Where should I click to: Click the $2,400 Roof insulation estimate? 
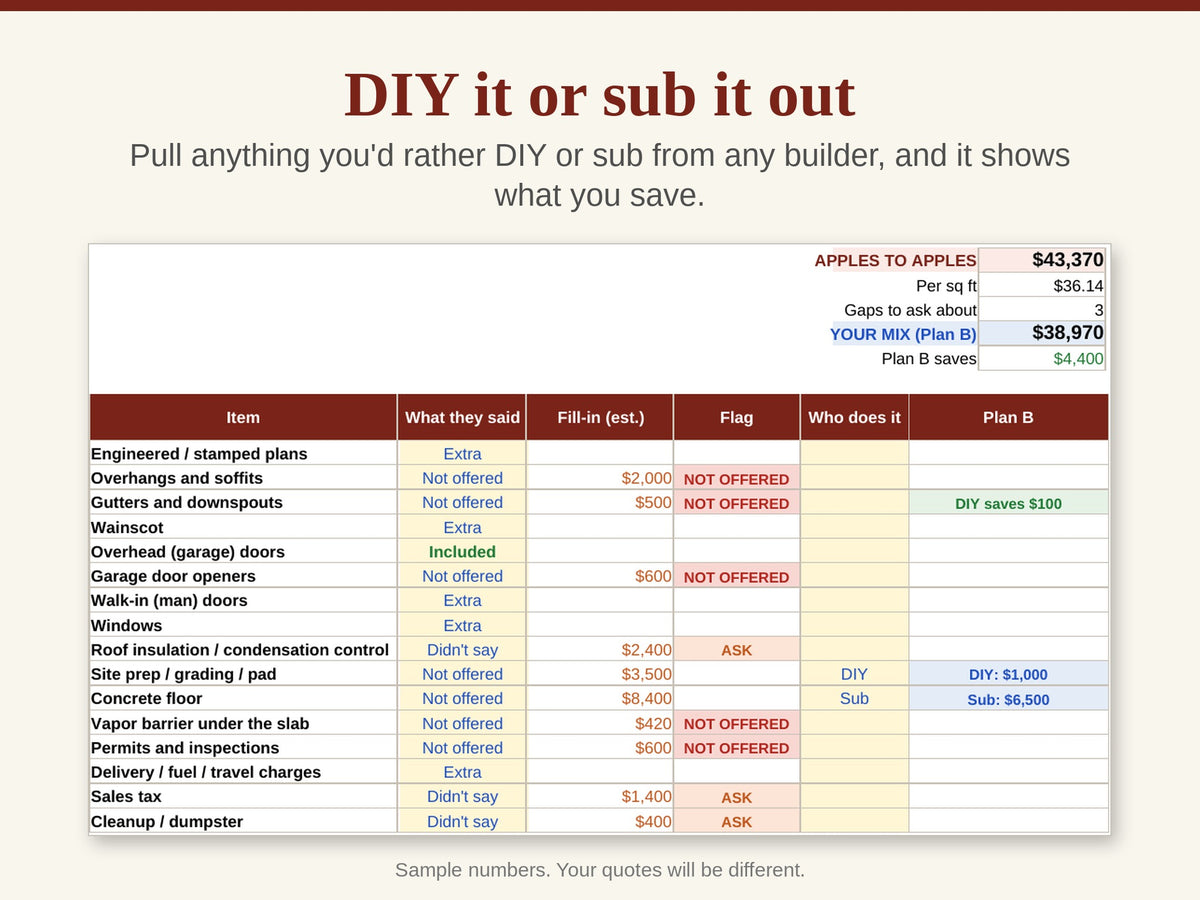pos(600,649)
